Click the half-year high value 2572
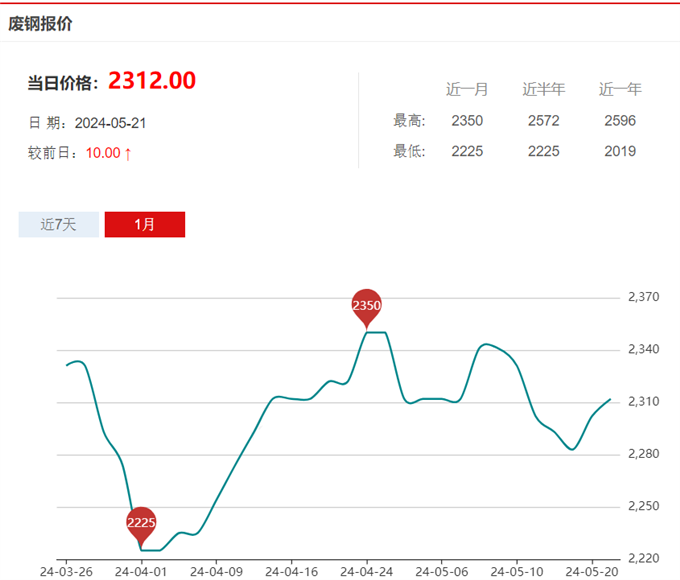Screen dimensions: 680x580 544,121
